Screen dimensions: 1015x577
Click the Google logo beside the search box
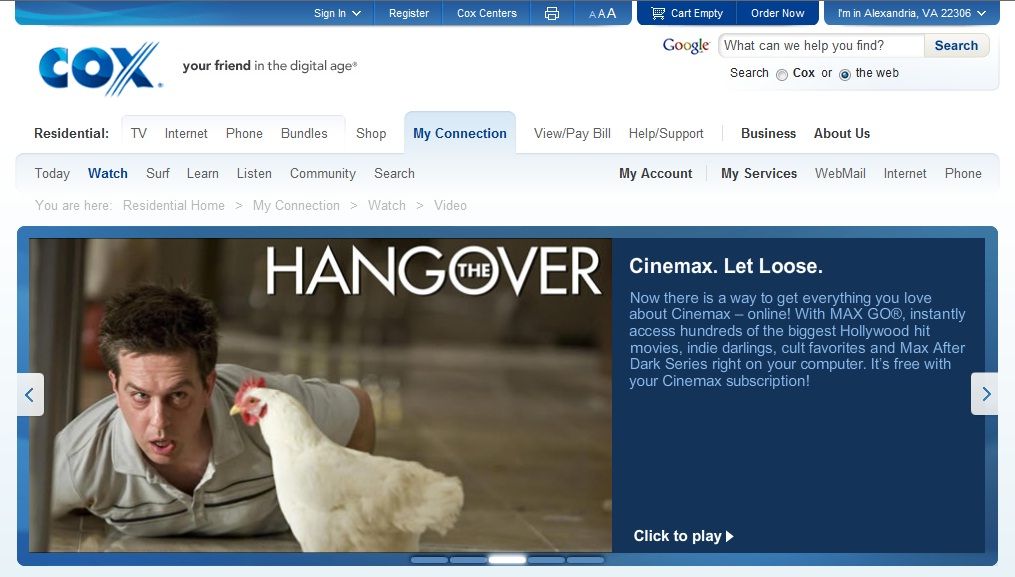[684, 46]
